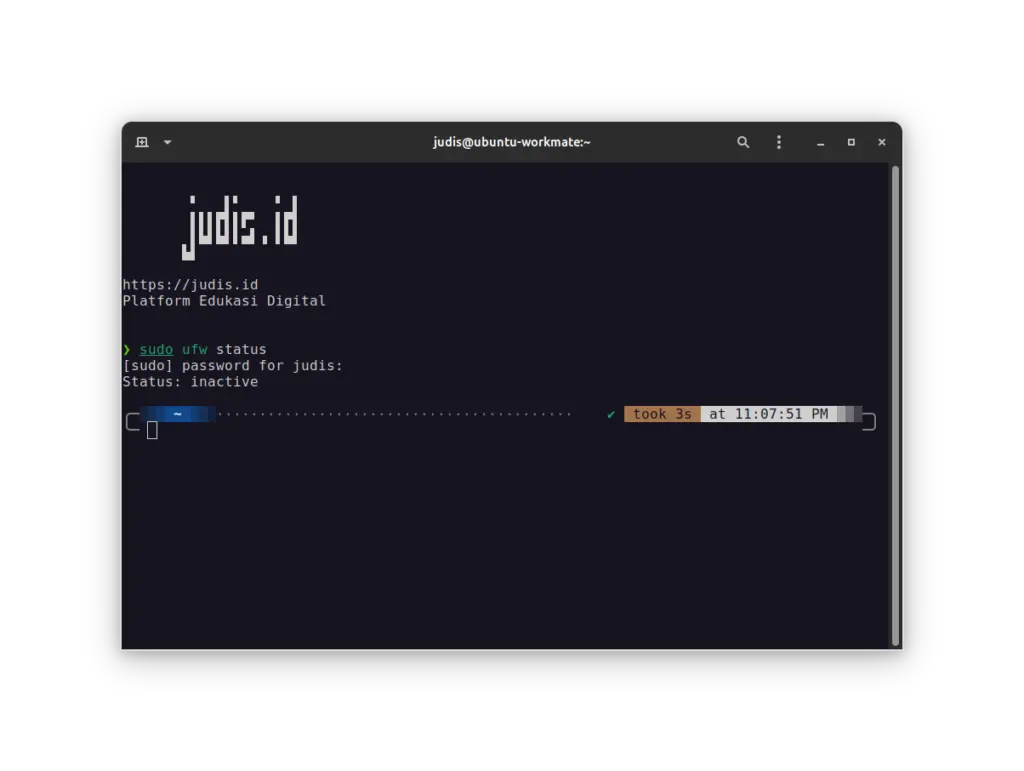The height and width of the screenshot is (771, 1024).
Task: Select the home directory segment in the prompt
Action: [180, 413]
